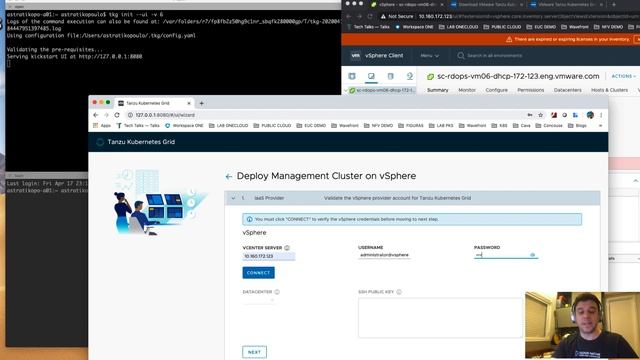Open Concourse bookmark folder in front browser
This screenshot has height=360, width=640.
click(549, 126)
